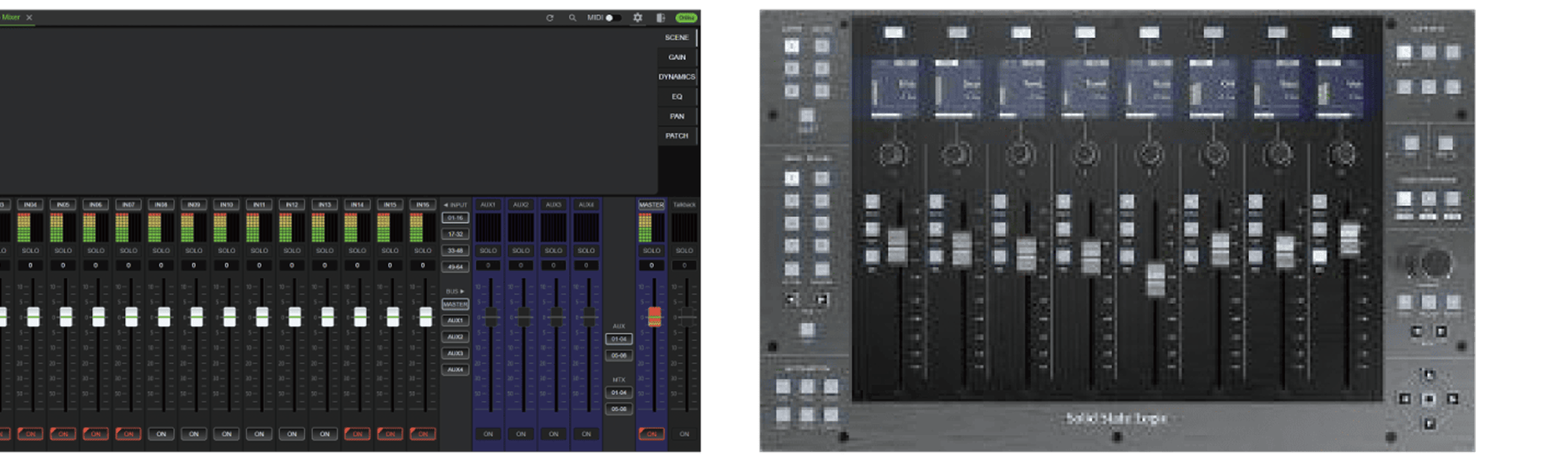The width and height of the screenshot is (1568, 456).
Task: Click the refresh icon in the top bar
Action: pyautogui.click(x=549, y=18)
